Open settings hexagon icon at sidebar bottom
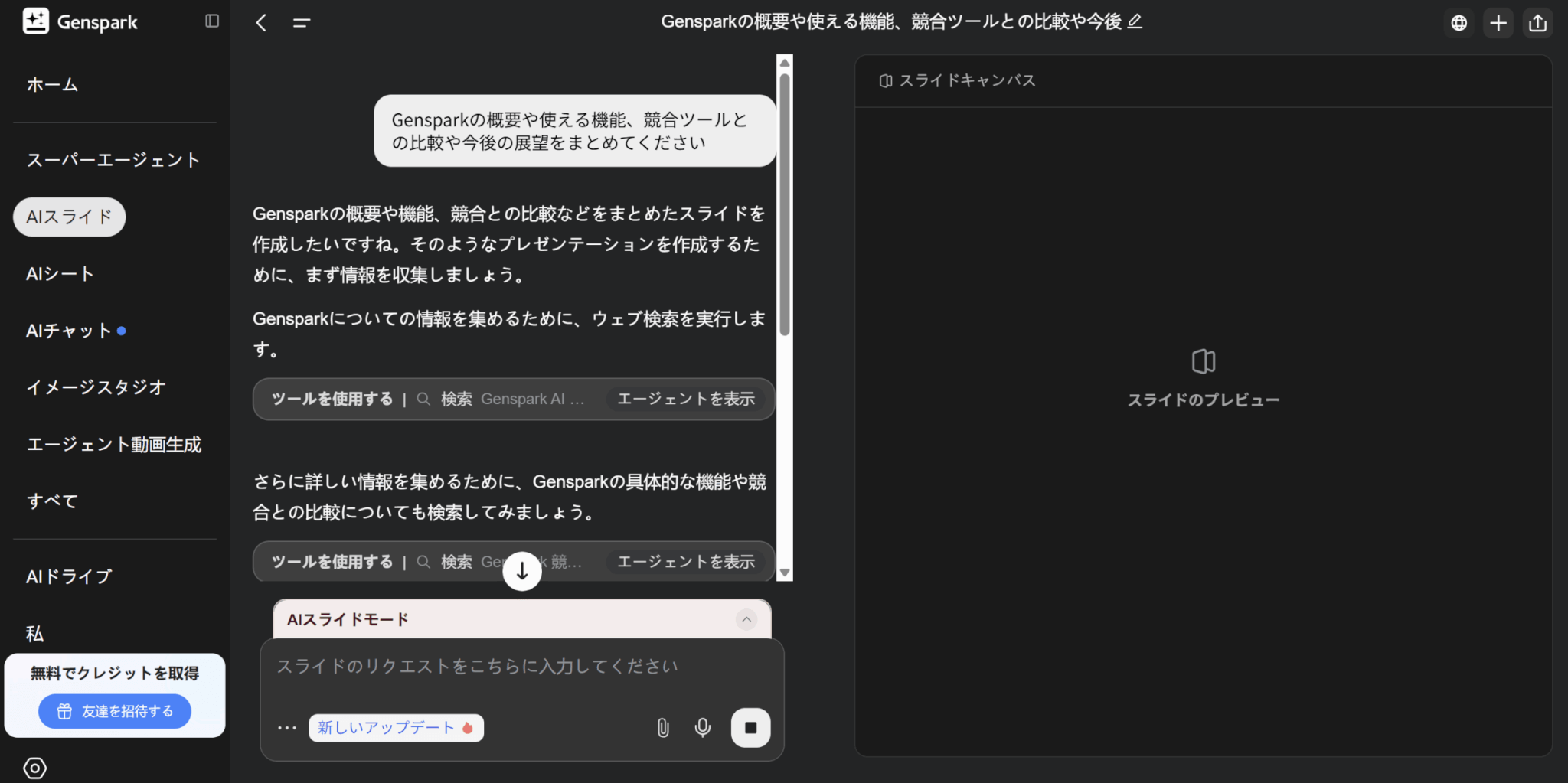 (x=35, y=768)
